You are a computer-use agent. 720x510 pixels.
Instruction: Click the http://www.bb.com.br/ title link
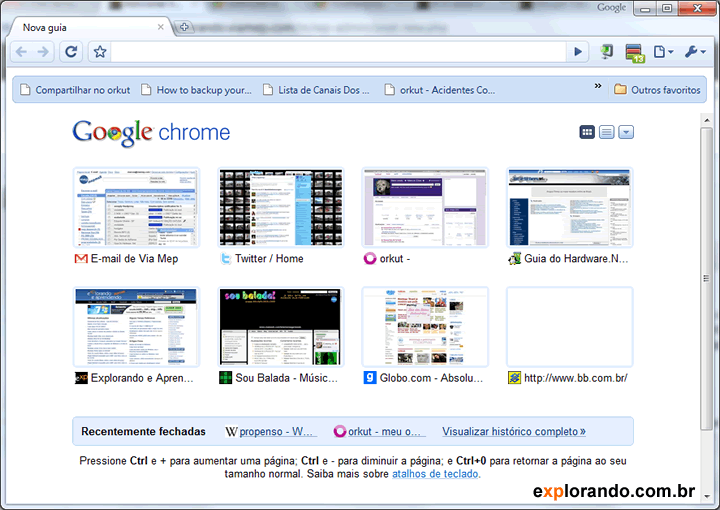point(576,378)
